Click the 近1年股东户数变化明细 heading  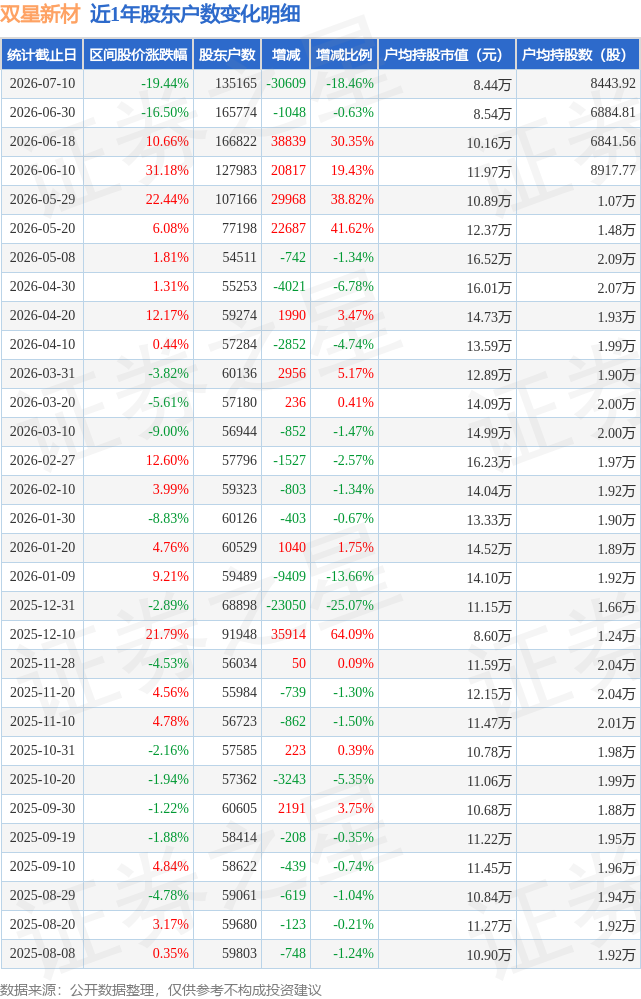click(x=195, y=14)
